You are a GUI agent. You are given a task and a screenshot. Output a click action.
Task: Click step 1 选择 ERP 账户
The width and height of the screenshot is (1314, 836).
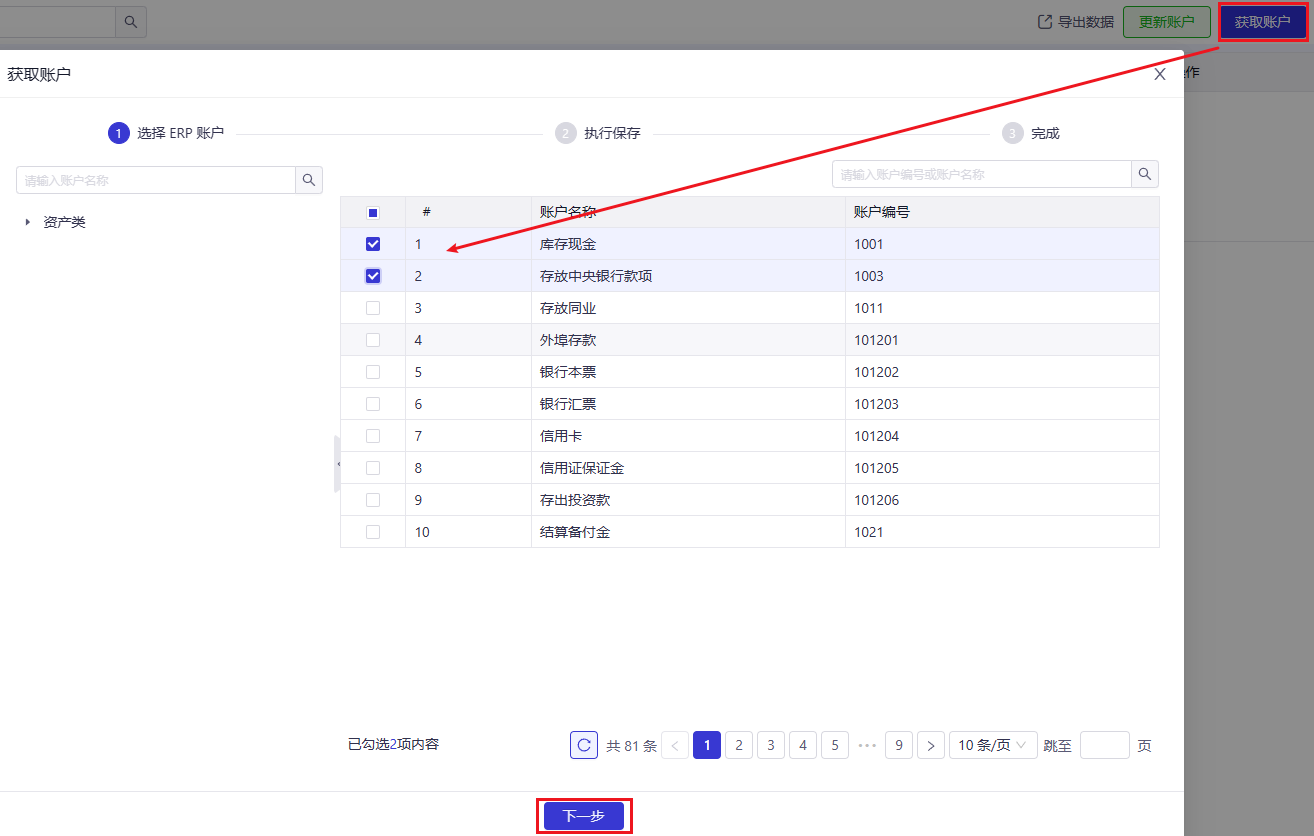pyautogui.click(x=167, y=133)
